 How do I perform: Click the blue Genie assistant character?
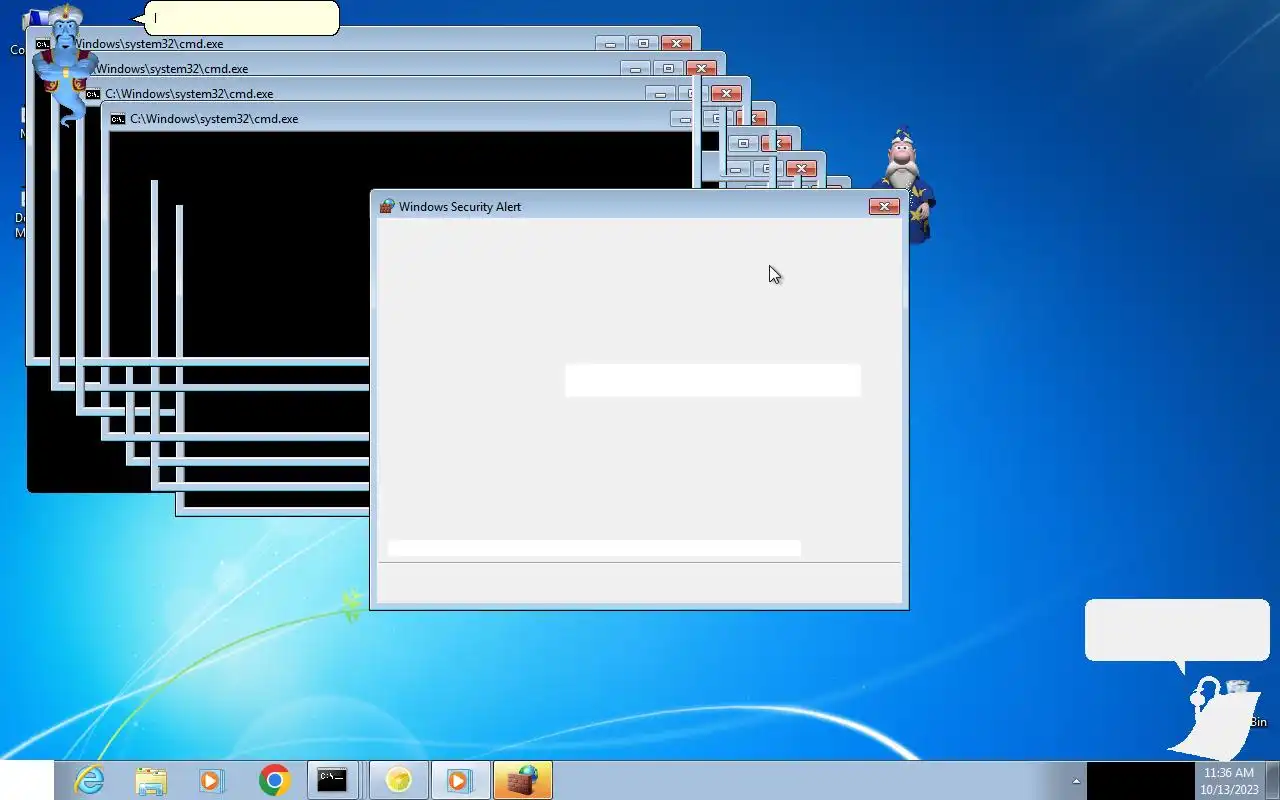[65, 65]
